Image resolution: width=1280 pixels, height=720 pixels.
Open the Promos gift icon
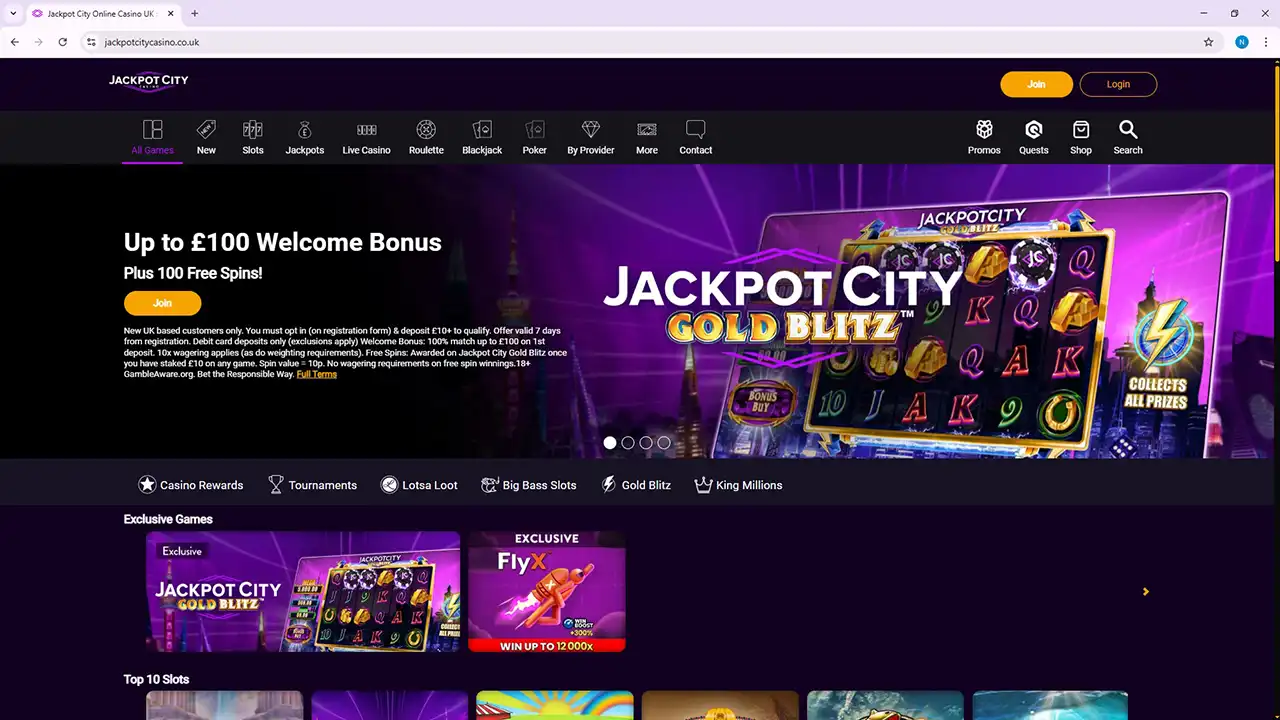tap(984, 130)
